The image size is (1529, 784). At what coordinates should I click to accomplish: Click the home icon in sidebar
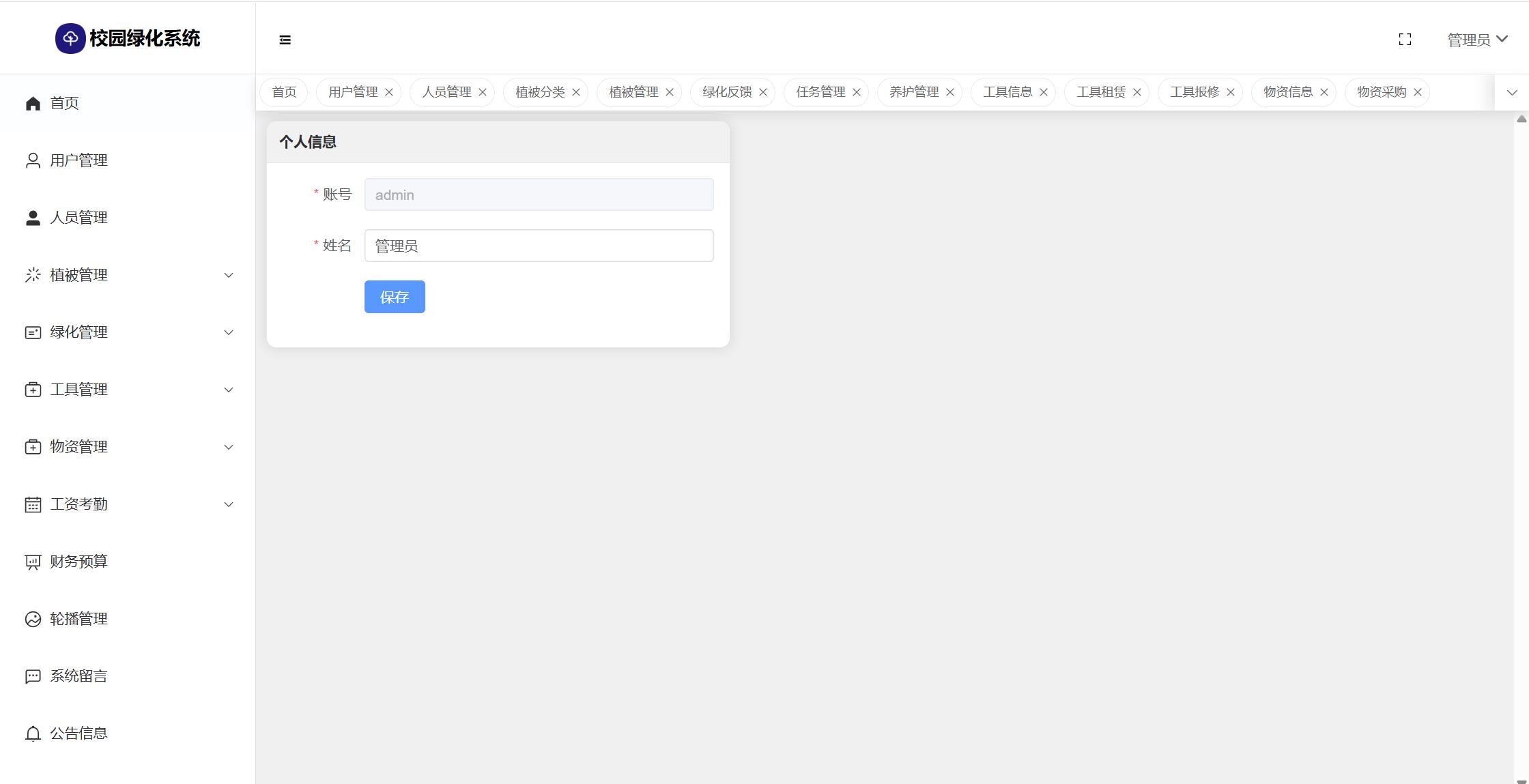33,103
